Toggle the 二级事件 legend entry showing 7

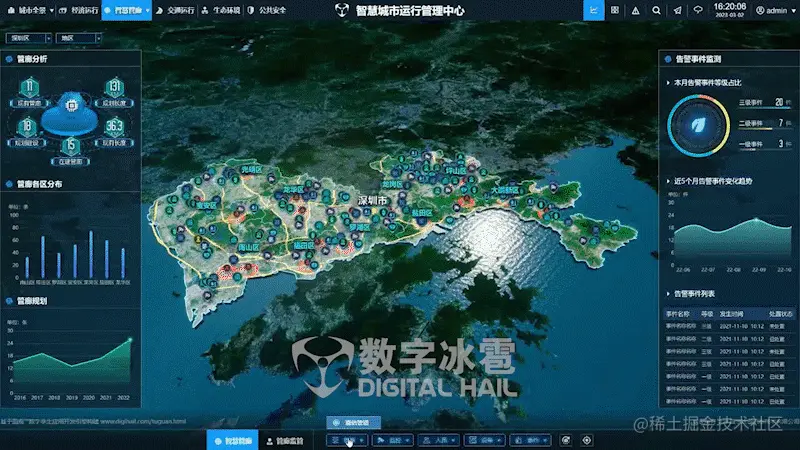coord(765,123)
